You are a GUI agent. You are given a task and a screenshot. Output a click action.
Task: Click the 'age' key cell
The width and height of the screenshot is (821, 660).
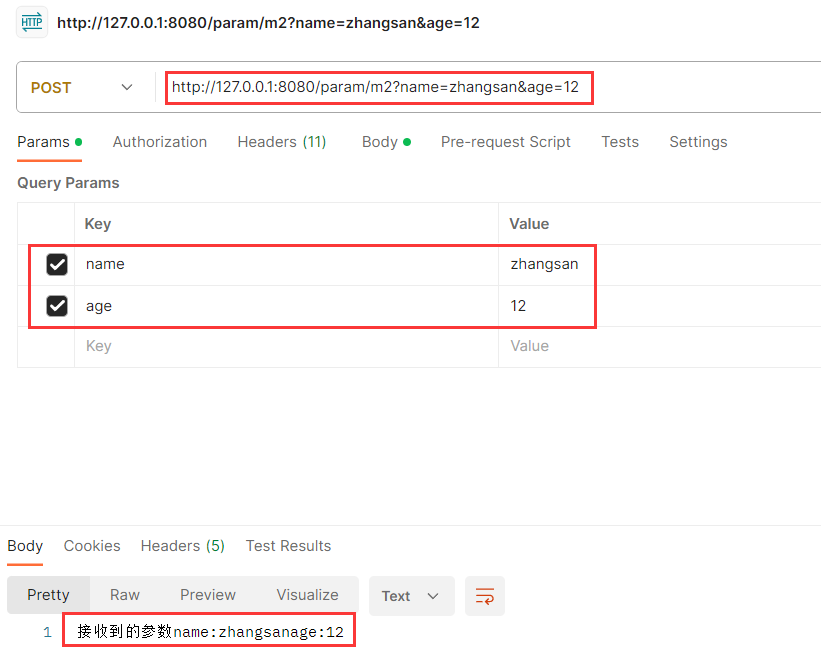[286, 306]
